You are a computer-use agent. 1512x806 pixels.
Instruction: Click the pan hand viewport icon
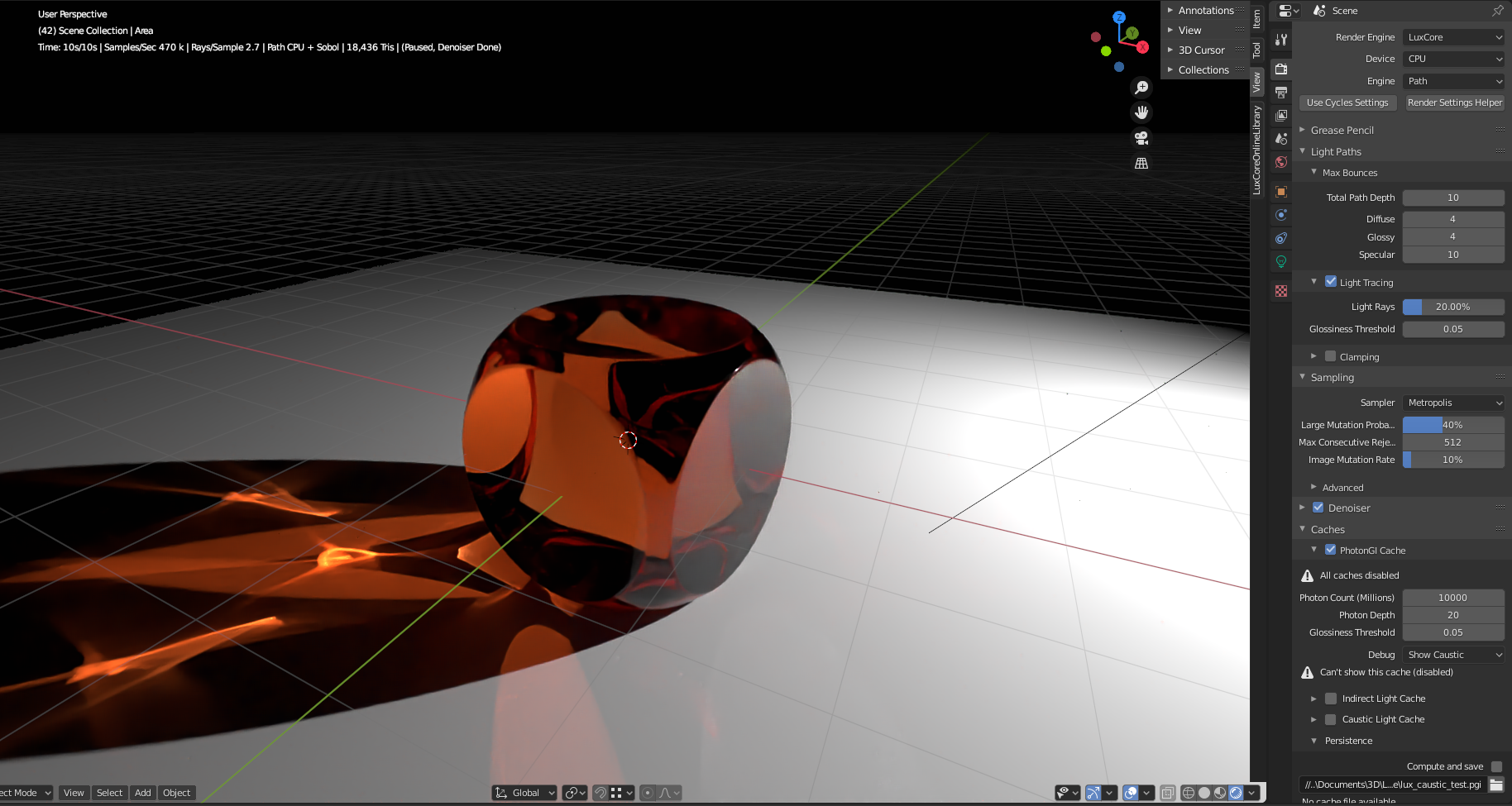1141,112
